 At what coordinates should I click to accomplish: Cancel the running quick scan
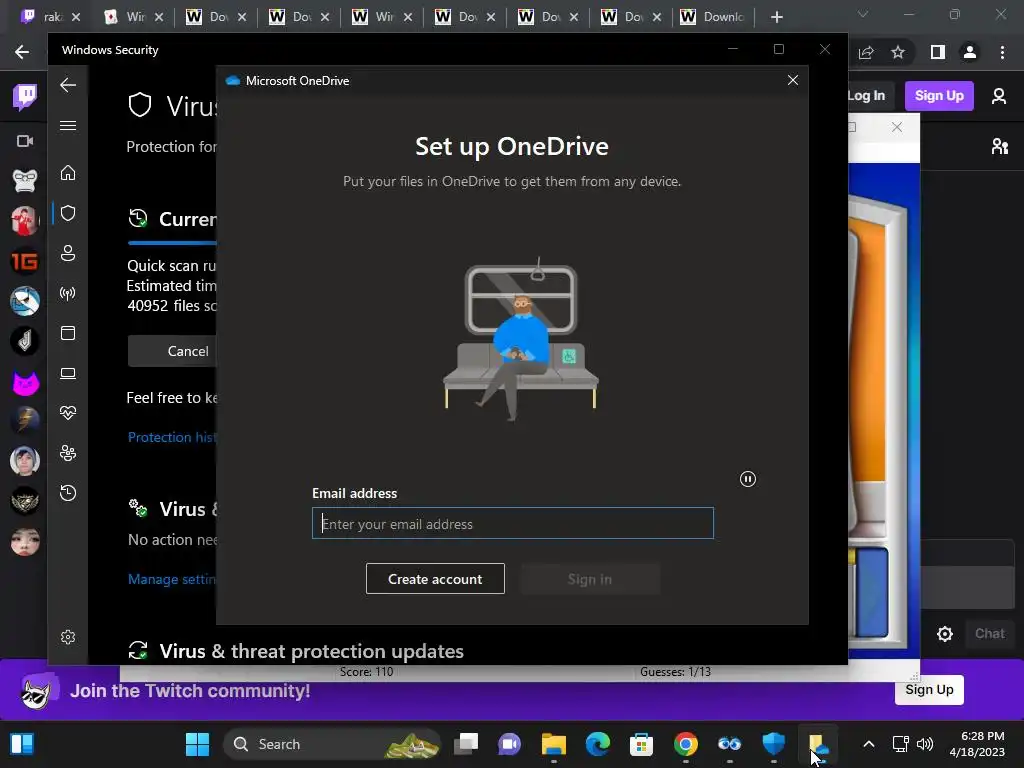tap(172, 351)
